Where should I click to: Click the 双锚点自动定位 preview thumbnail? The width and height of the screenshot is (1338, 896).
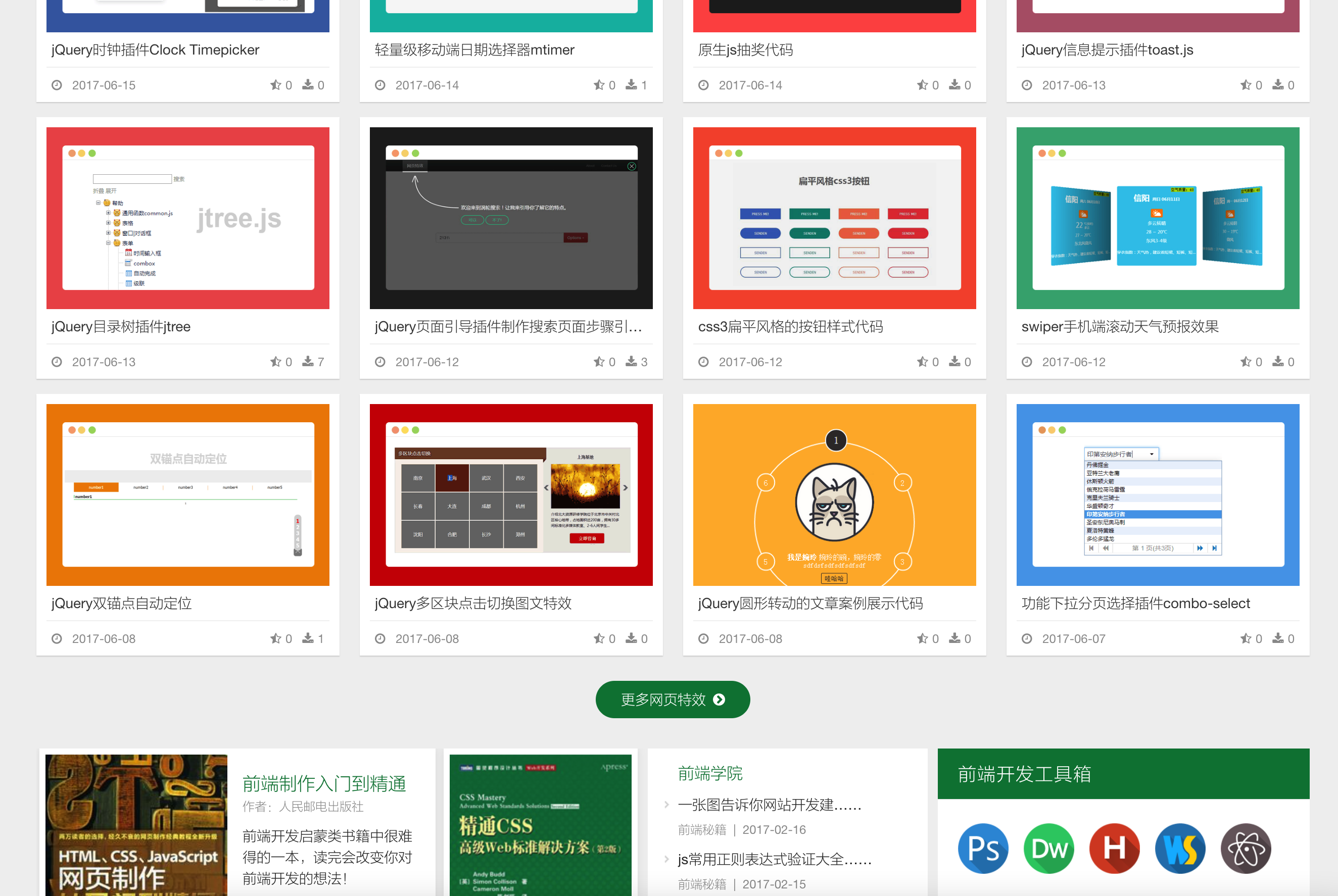click(187, 495)
